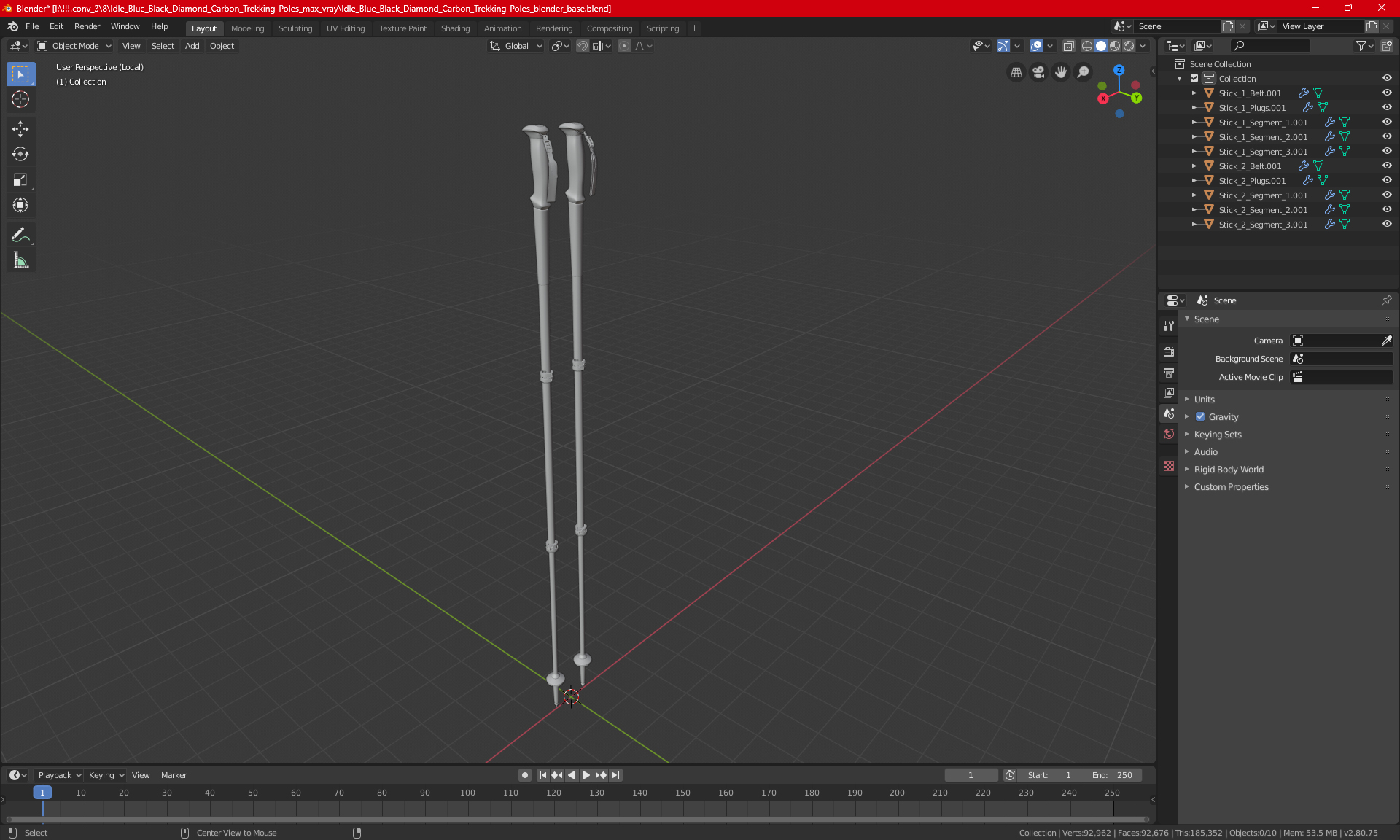The width and height of the screenshot is (1400, 840).
Task: Click the timeline Marker menu
Action: pos(174,775)
